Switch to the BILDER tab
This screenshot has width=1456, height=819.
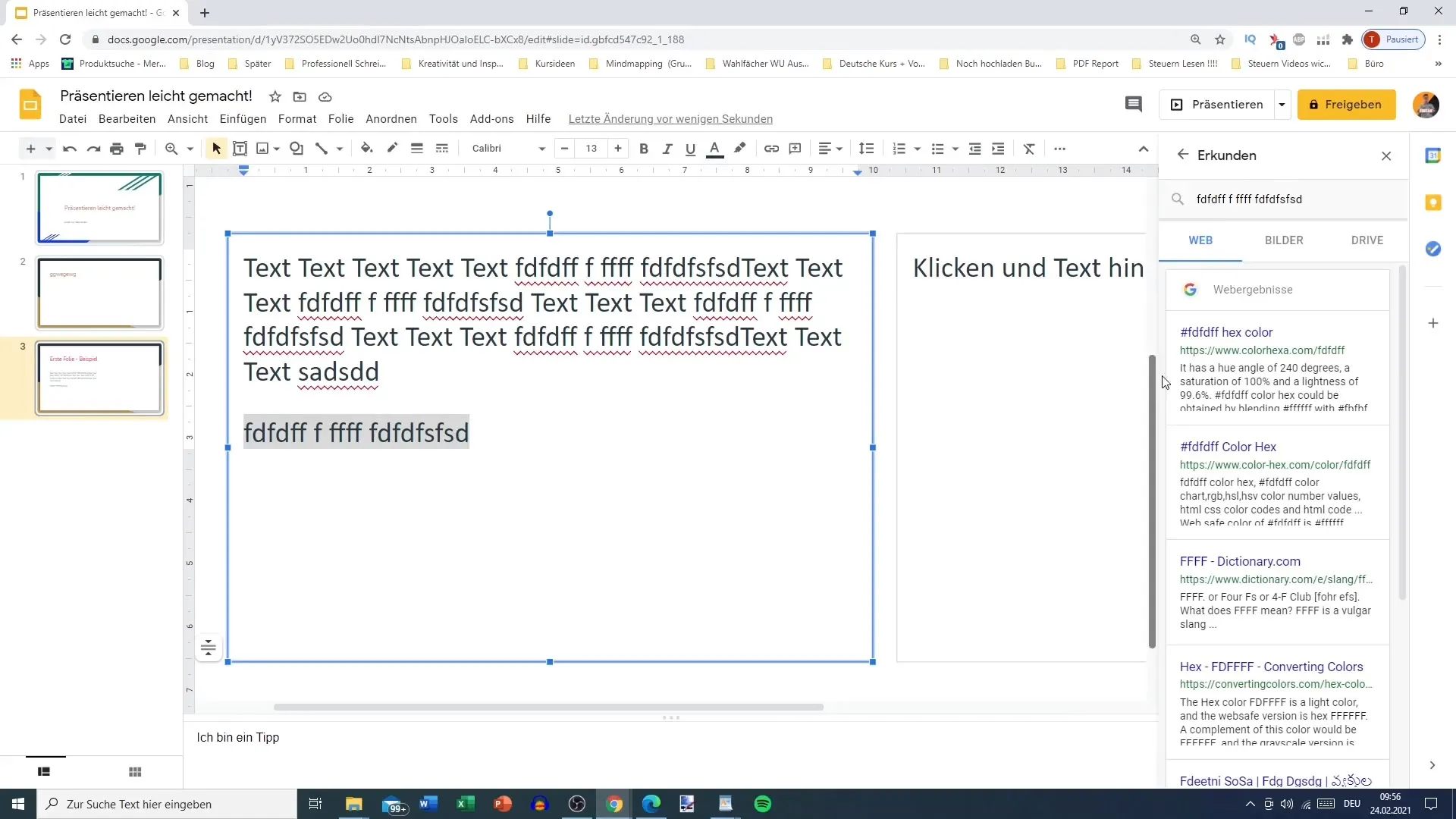click(x=1284, y=240)
